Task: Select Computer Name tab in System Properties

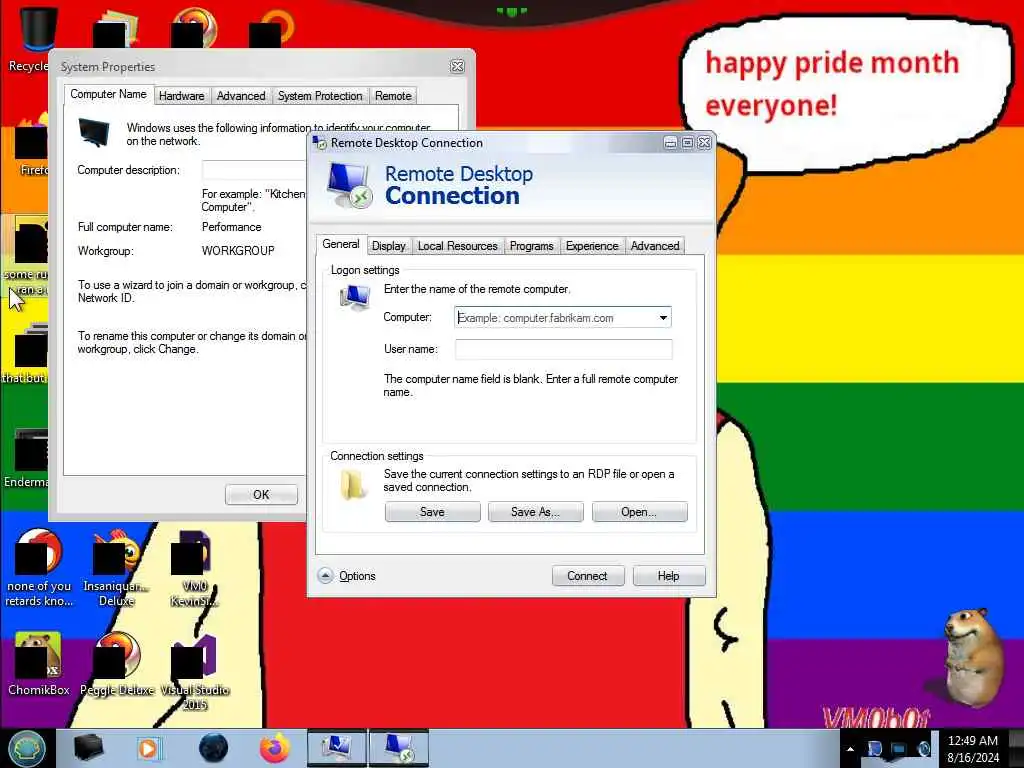Action: [x=108, y=94]
